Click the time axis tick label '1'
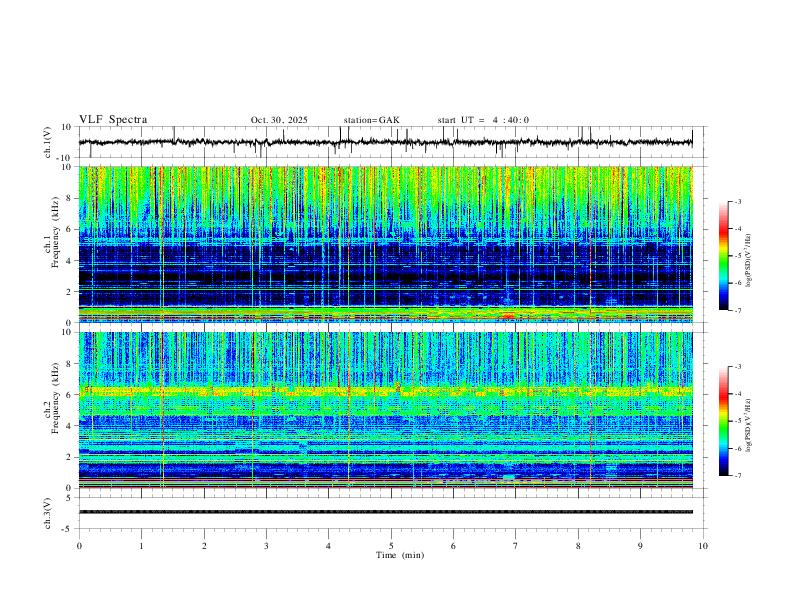The image size is (792, 612). (141, 546)
